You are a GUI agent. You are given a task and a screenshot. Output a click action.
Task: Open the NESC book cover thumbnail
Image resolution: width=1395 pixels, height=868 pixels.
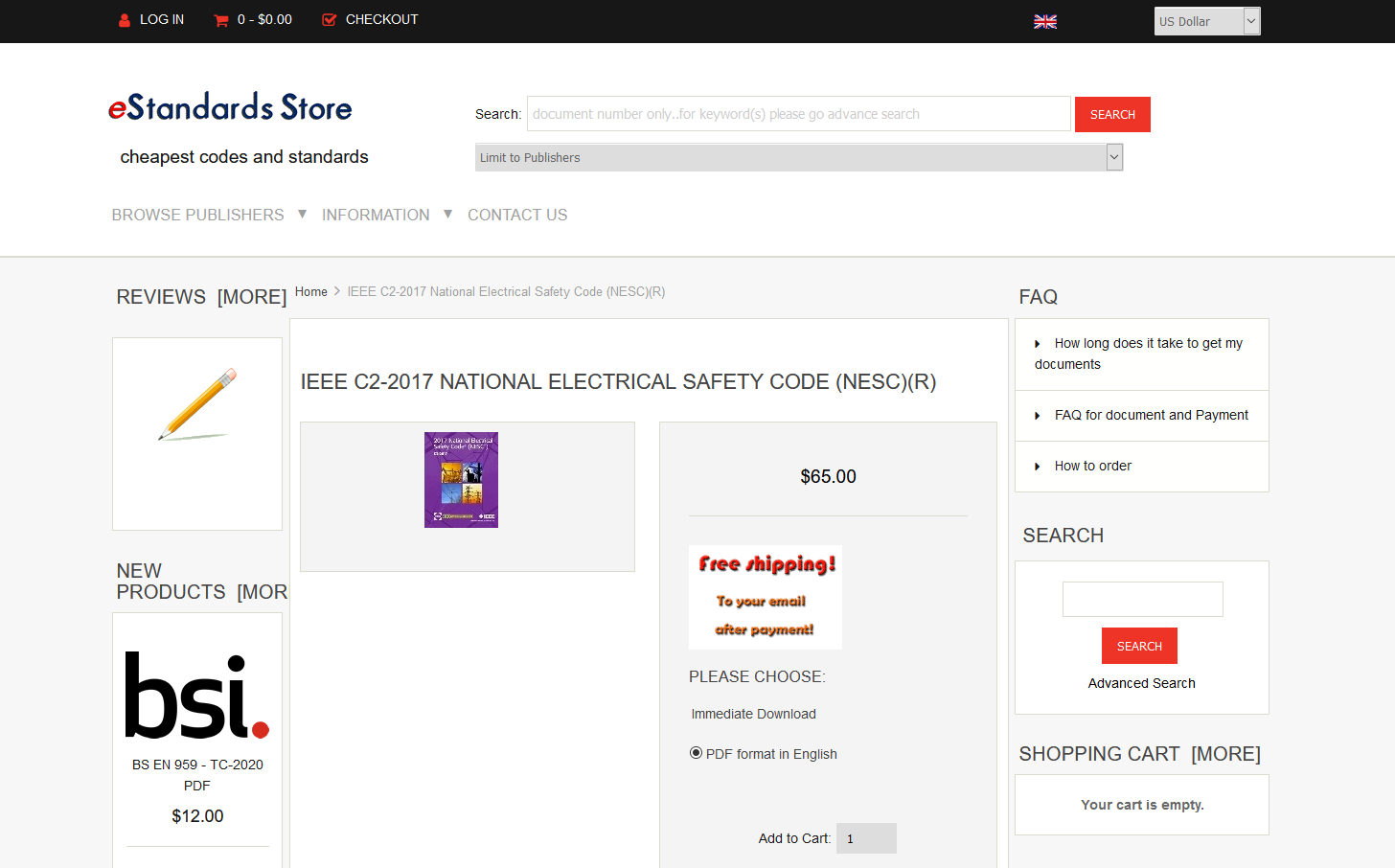coord(461,480)
